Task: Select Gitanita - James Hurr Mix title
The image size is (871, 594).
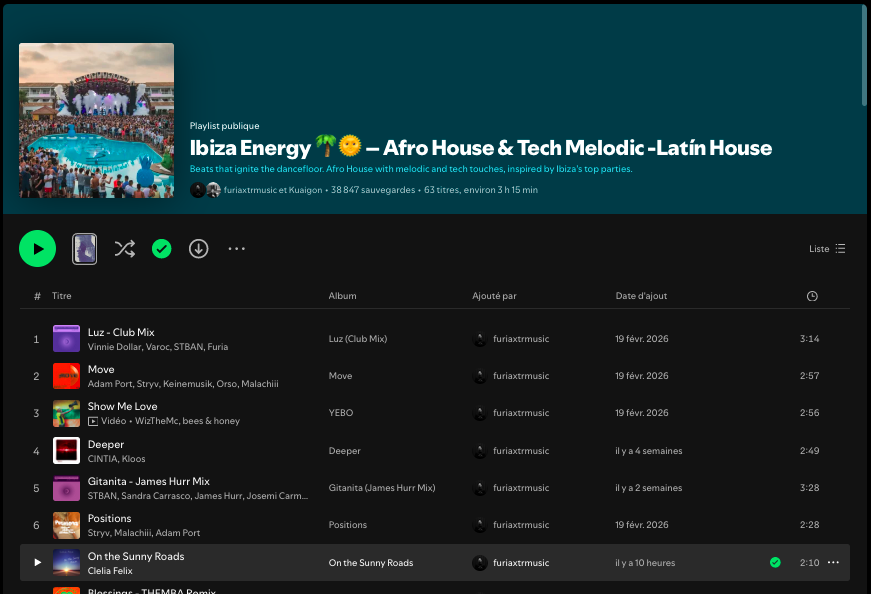Action: point(148,481)
